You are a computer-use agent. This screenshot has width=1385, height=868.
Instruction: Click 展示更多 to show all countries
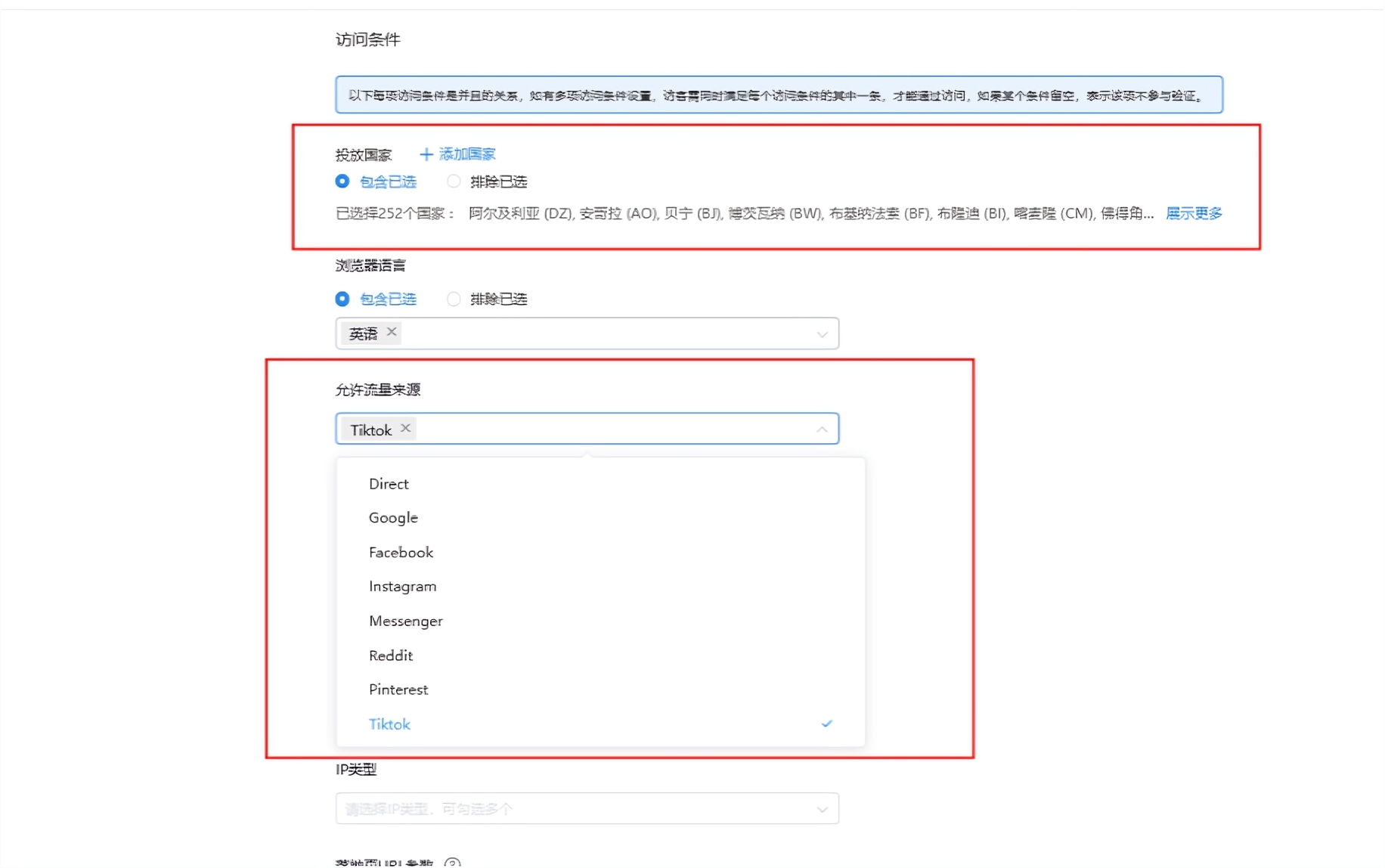pyautogui.click(x=1194, y=213)
